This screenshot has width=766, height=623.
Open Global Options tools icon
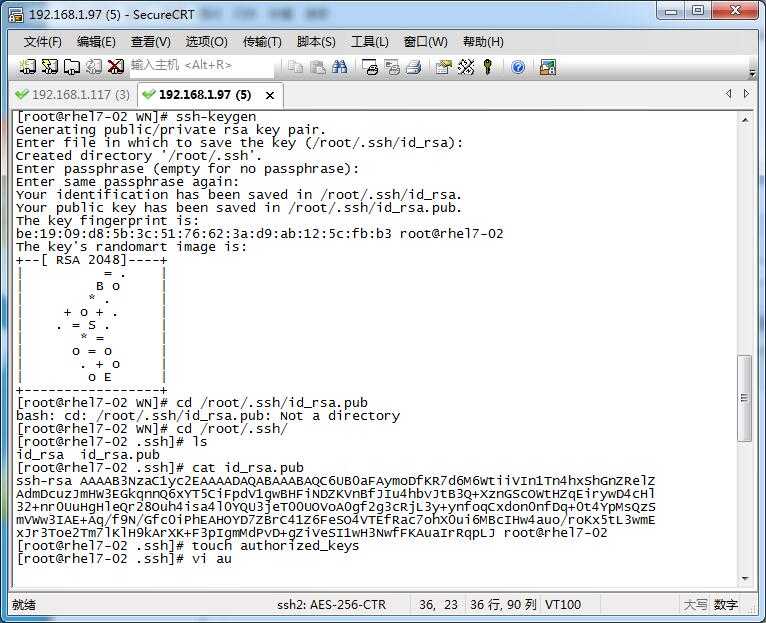coord(466,66)
